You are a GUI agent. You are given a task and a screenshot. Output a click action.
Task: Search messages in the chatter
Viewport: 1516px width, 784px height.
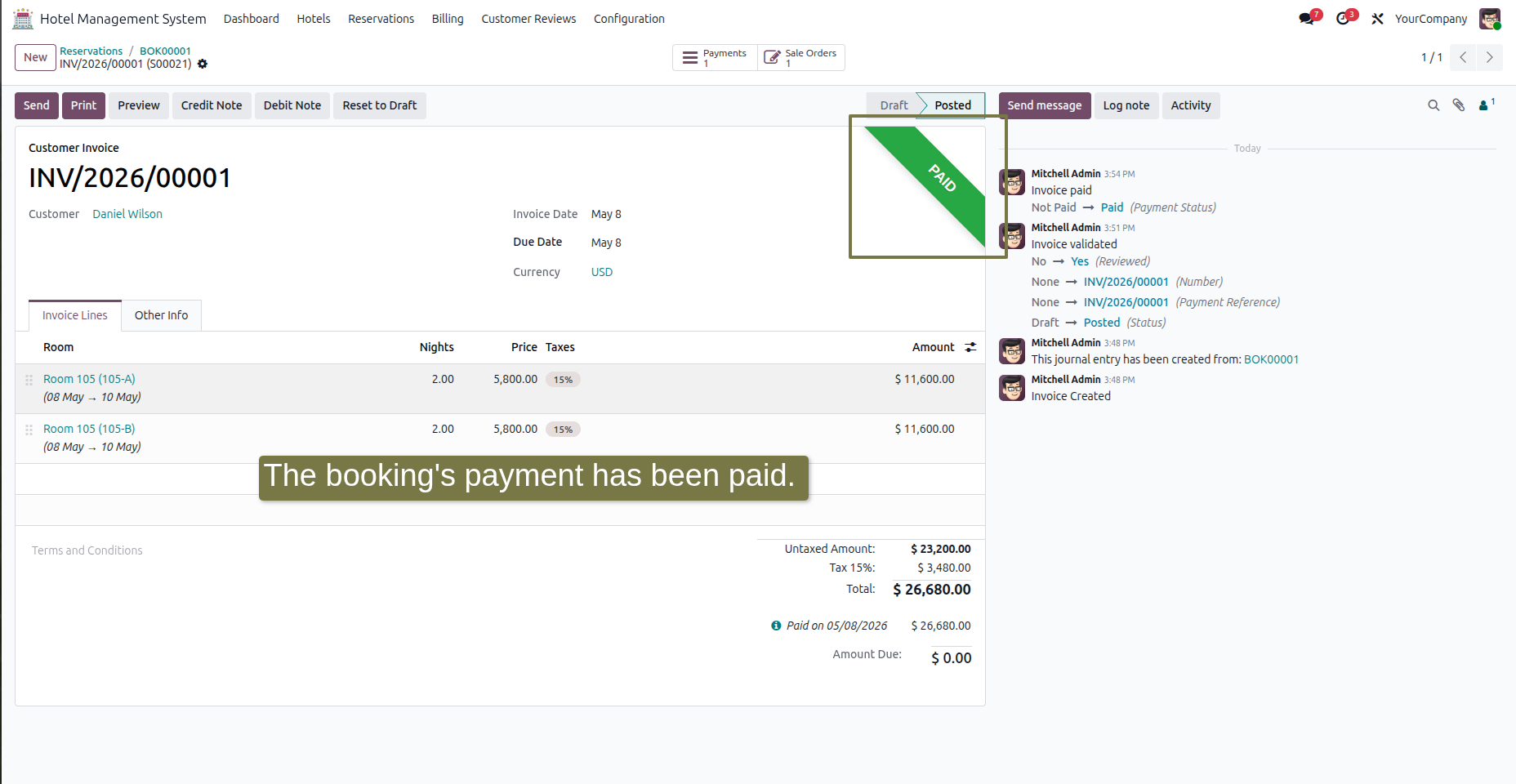(x=1434, y=105)
